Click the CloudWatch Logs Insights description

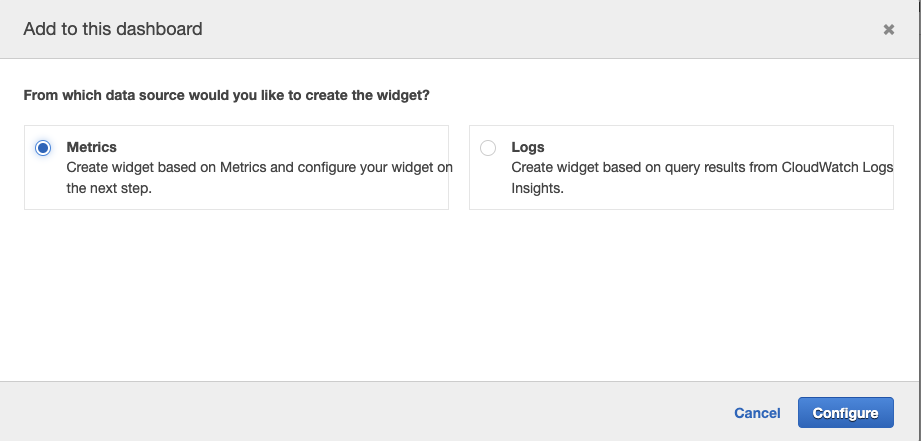click(702, 167)
